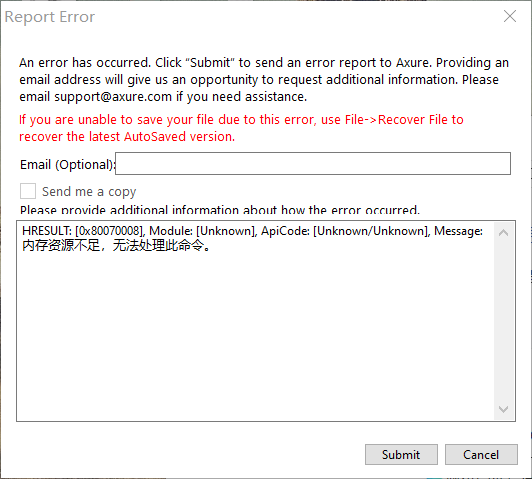Click the Chinese memory error message line

(x=116, y=245)
